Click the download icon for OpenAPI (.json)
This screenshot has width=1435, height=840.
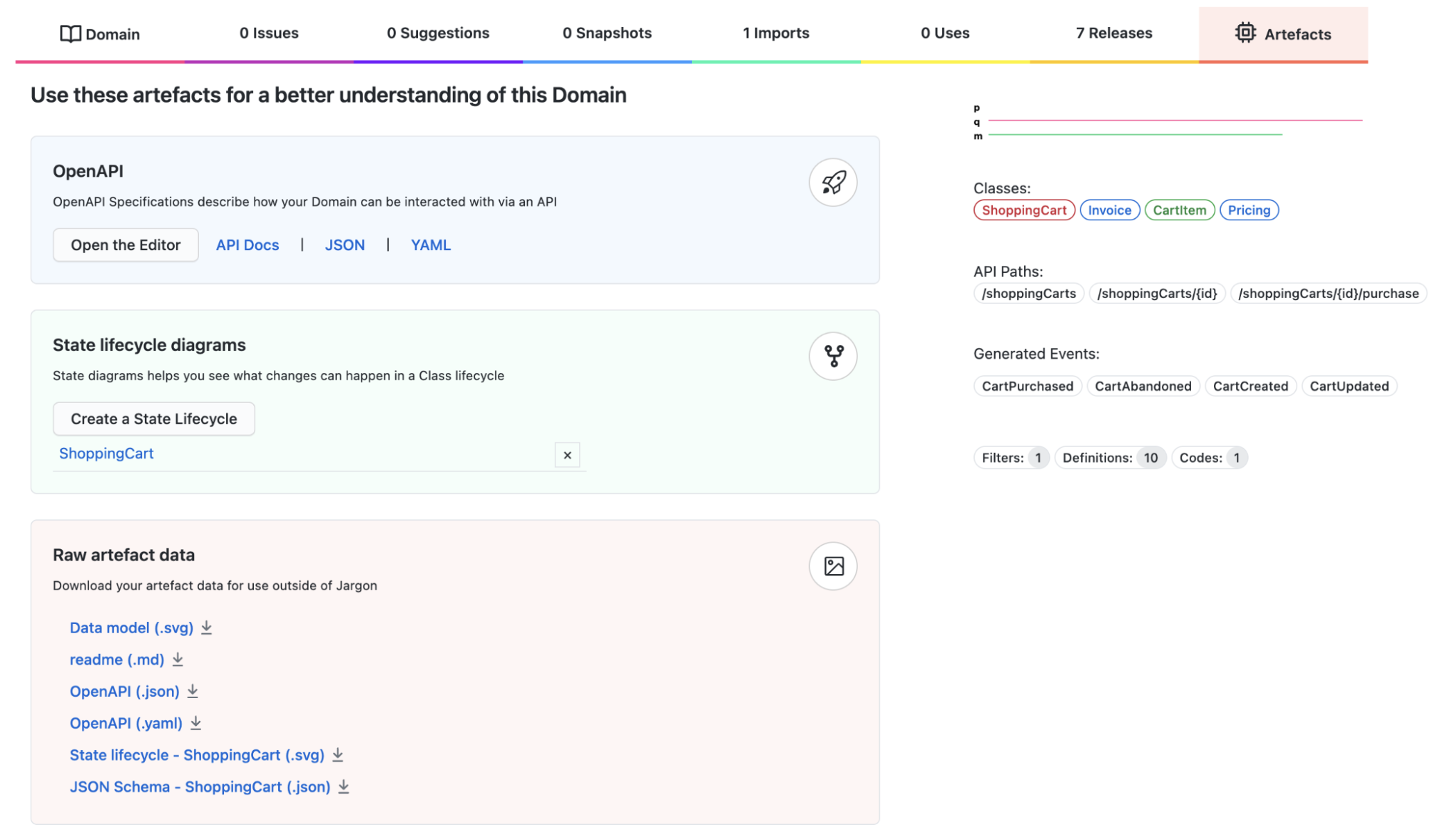(x=192, y=691)
